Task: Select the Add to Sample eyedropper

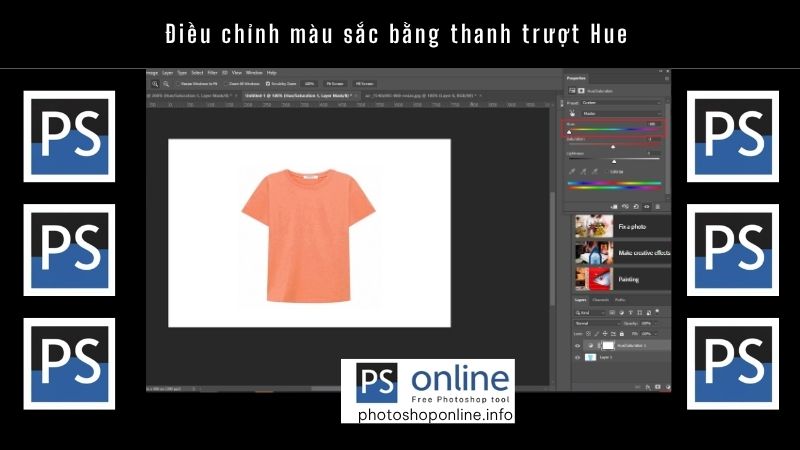Action: pos(583,171)
